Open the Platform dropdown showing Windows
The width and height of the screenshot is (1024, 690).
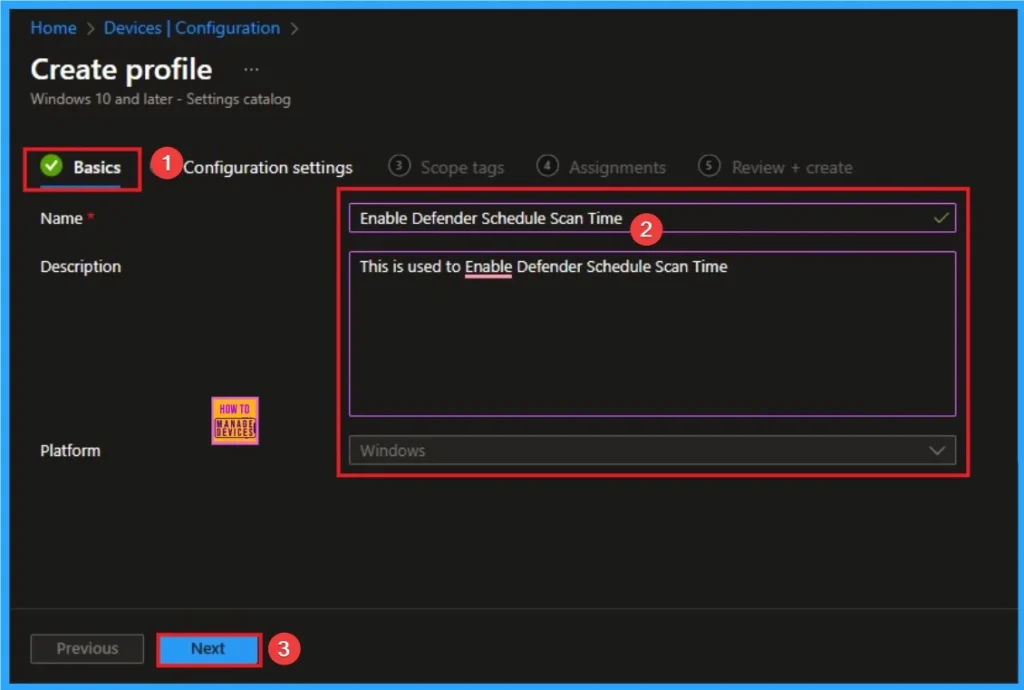click(x=650, y=451)
